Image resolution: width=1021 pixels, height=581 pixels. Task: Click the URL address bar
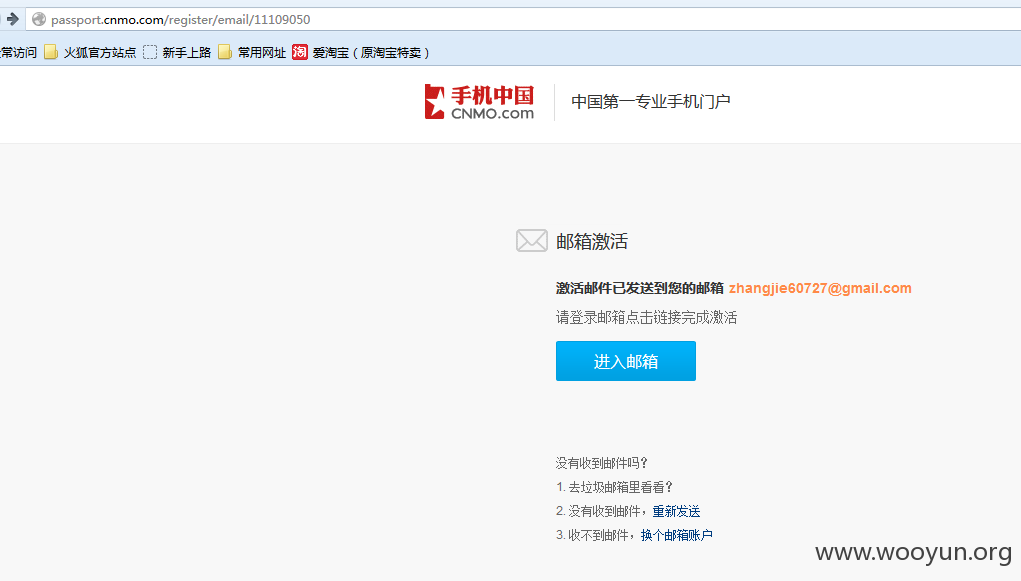523,20
